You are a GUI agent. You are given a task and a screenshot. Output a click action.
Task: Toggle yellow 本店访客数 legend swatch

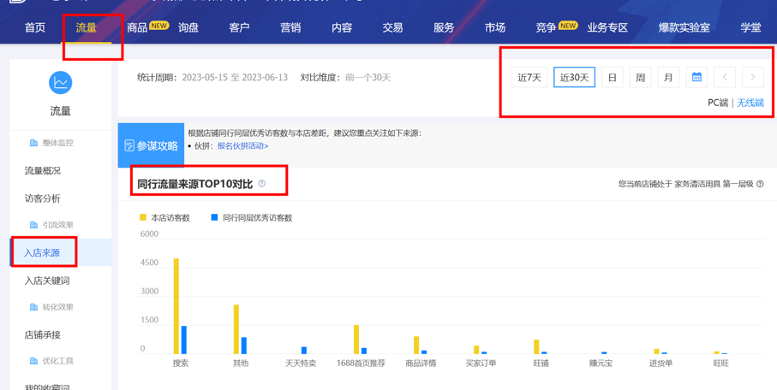pos(143,218)
